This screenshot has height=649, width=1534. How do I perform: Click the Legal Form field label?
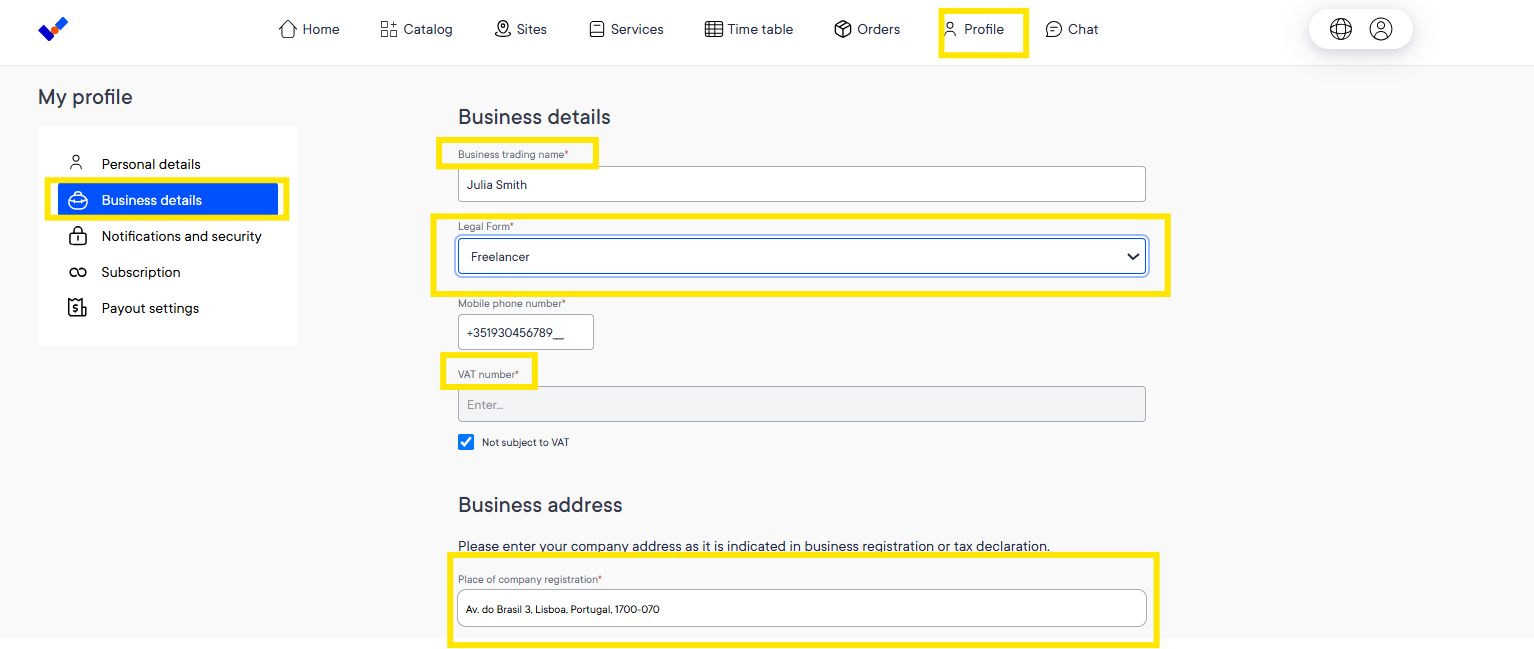486,227
